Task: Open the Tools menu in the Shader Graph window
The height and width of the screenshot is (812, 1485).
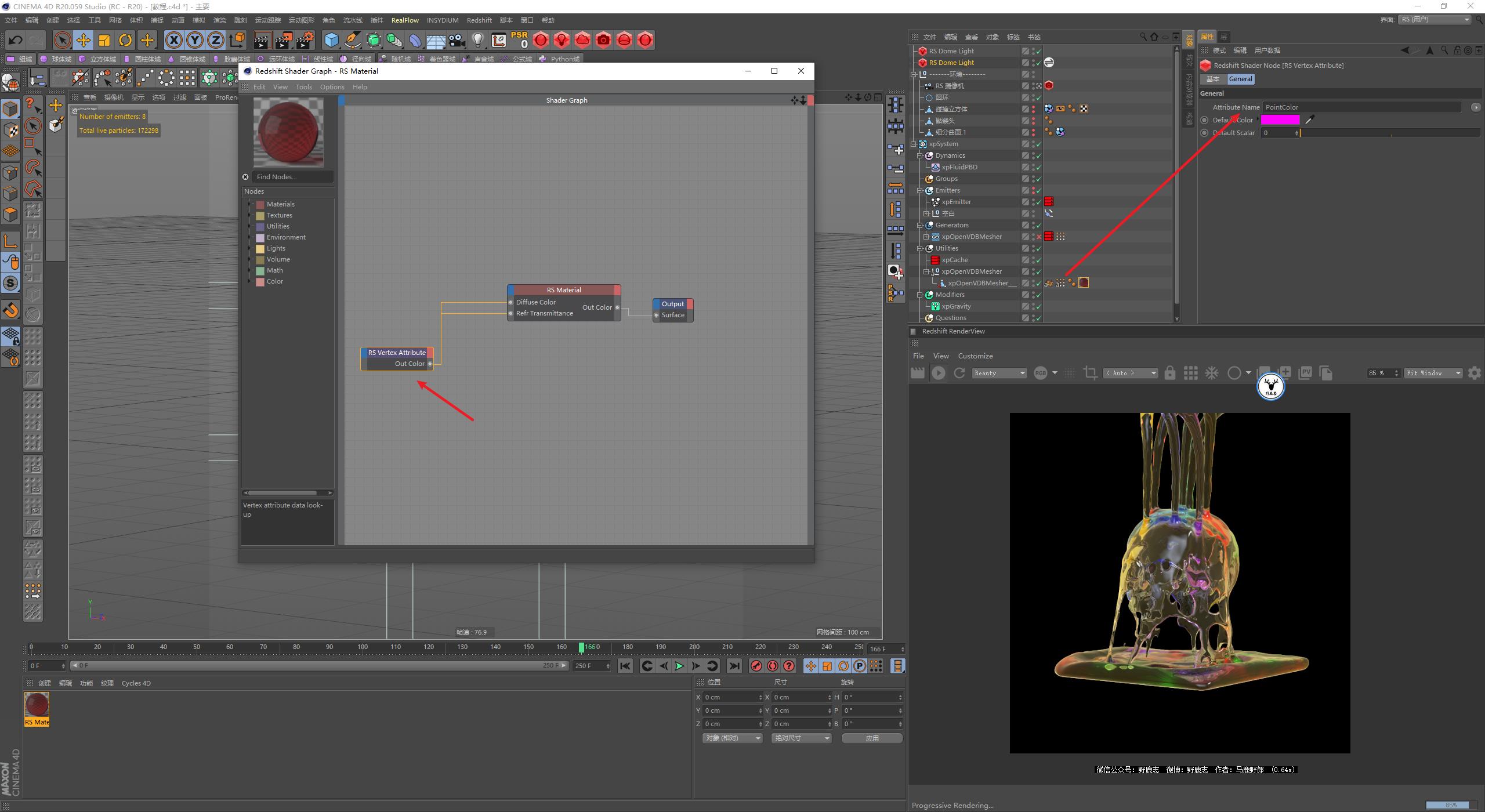Action: point(303,86)
